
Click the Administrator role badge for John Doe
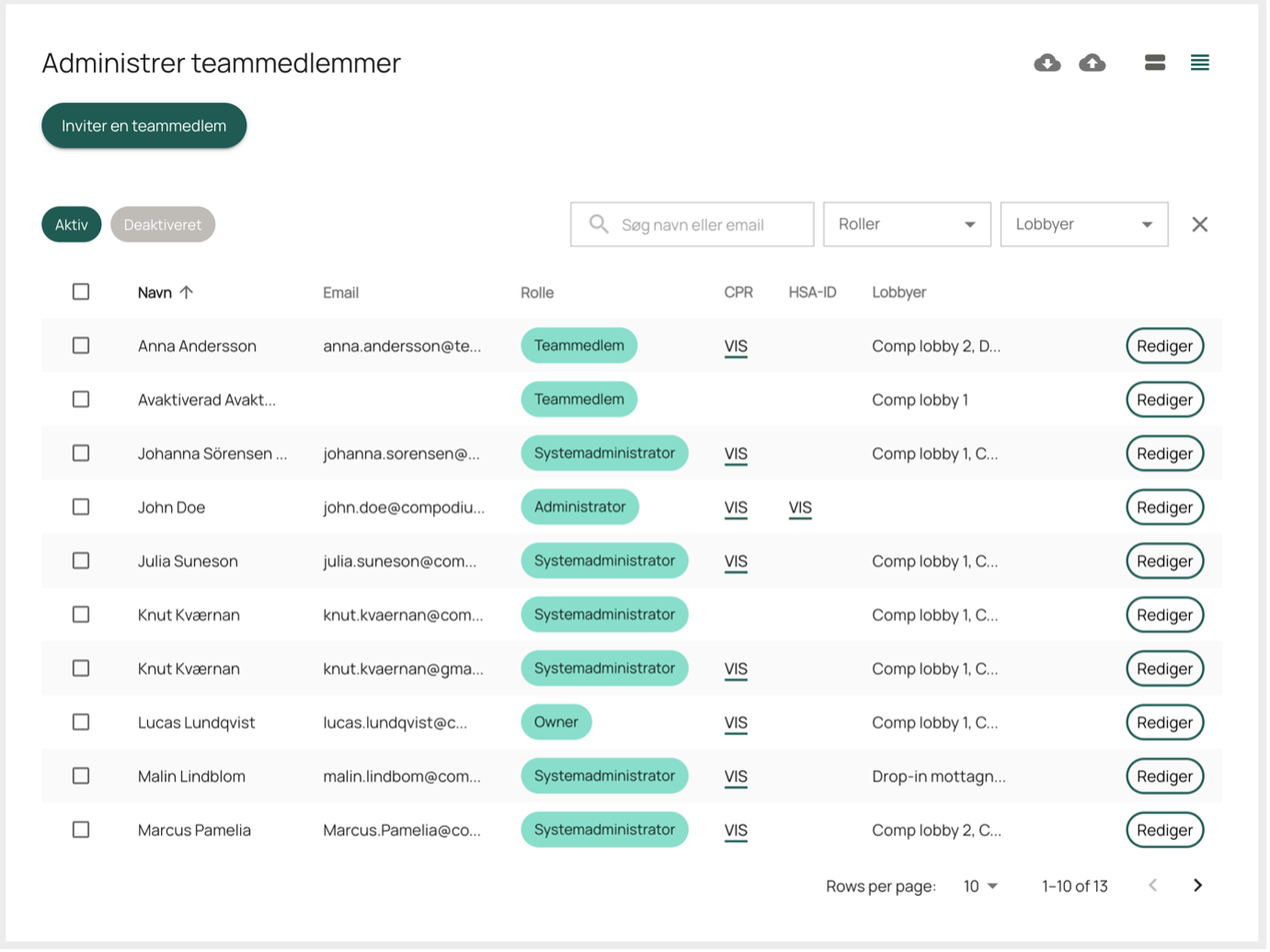(579, 507)
